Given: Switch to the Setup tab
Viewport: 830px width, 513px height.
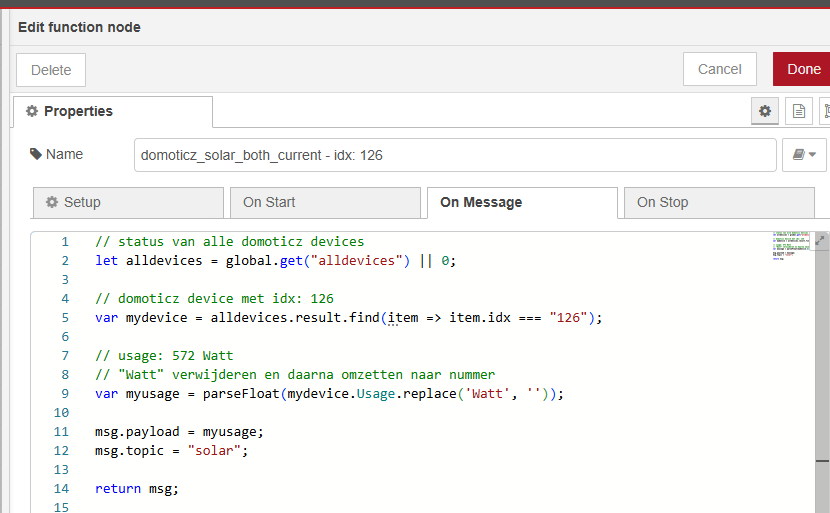Looking at the screenshot, I should pos(127,202).
